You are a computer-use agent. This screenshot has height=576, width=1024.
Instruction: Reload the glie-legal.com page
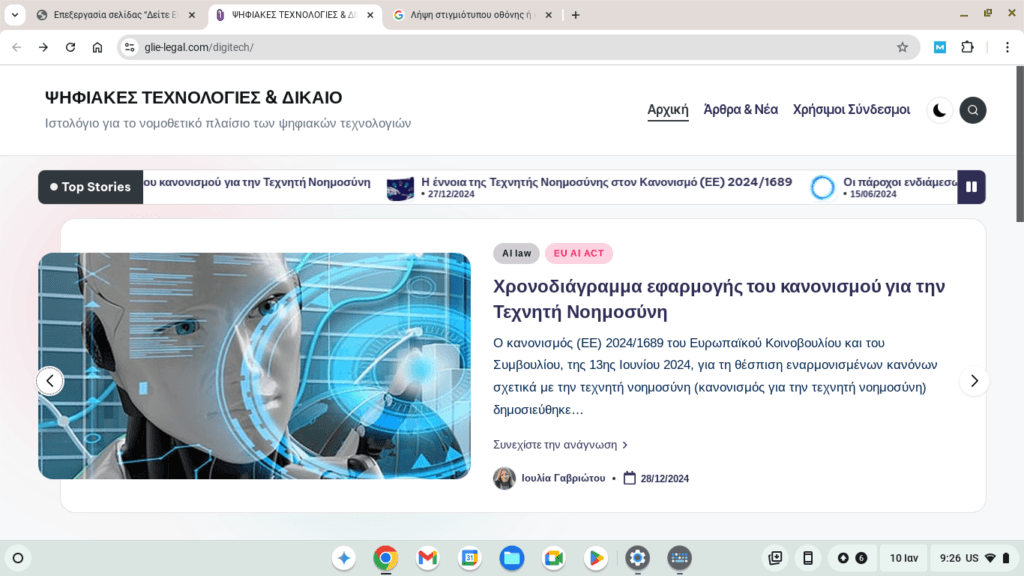[69, 46]
